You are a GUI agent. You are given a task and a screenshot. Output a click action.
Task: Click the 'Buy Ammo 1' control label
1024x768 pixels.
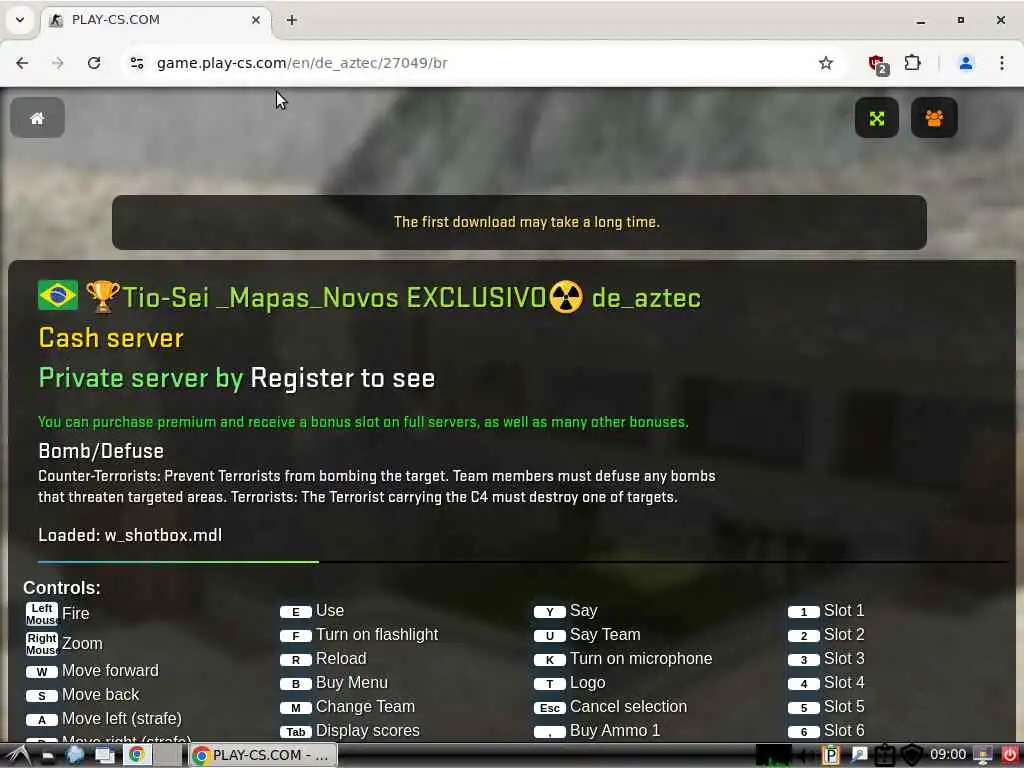click(x=615, y=731)
